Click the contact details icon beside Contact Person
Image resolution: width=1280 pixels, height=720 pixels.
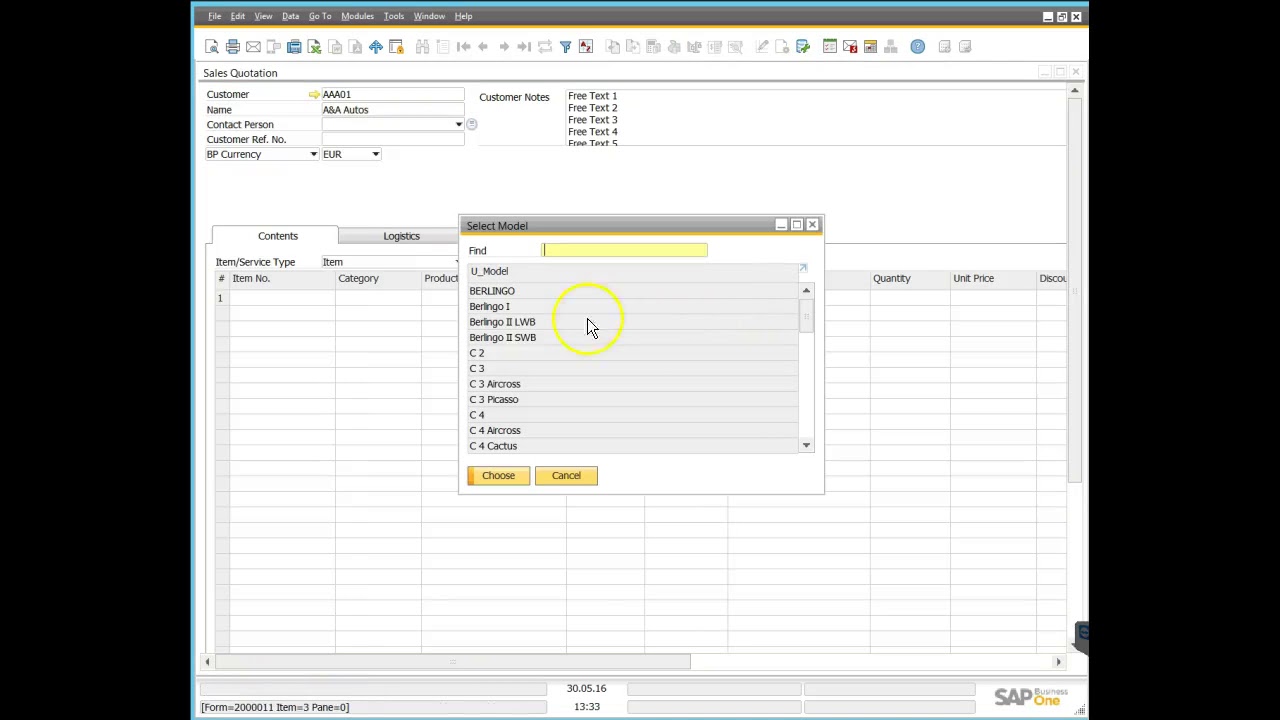(471, 125)
